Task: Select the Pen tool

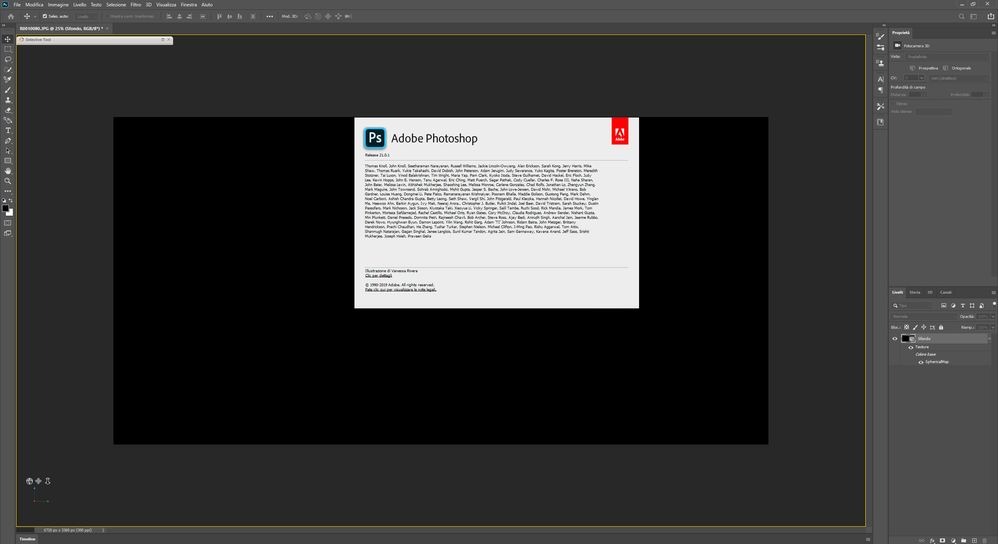Action: 8,141
